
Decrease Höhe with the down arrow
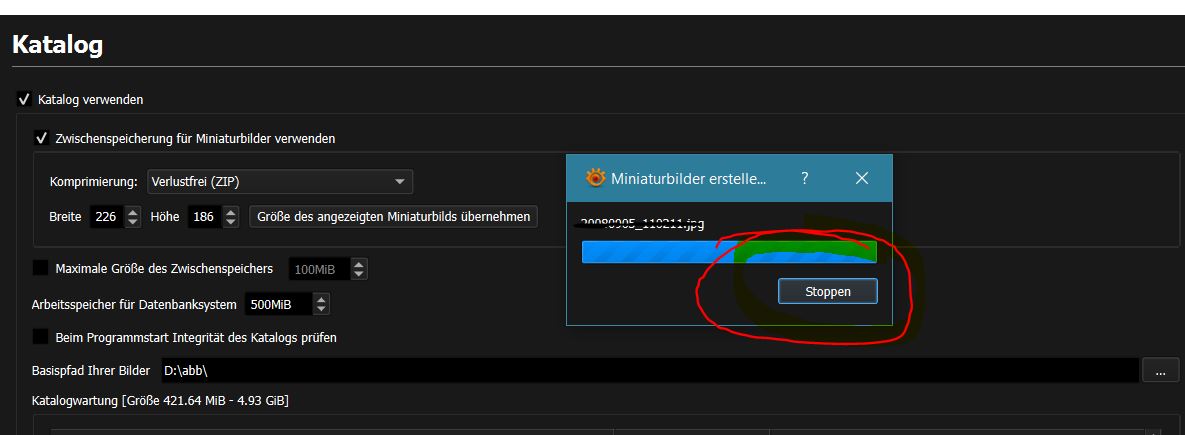[231, 222]
